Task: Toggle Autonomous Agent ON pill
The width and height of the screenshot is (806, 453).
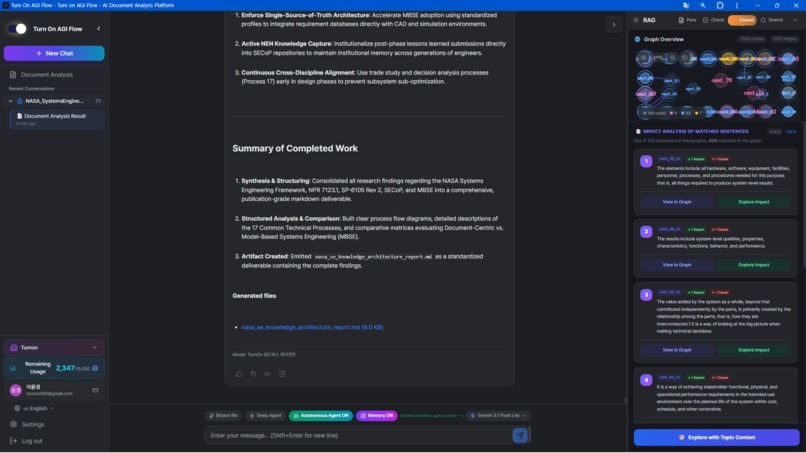Action: 321,415
